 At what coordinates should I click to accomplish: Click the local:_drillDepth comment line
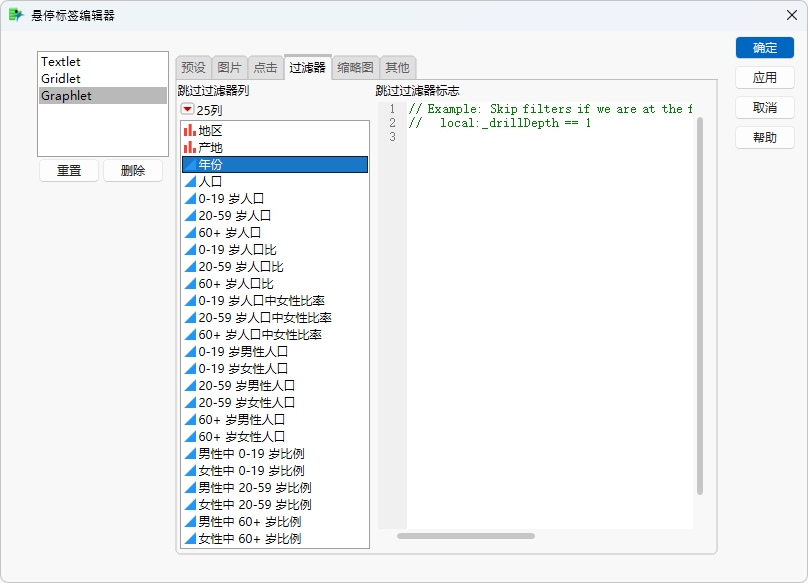point(500,123)
